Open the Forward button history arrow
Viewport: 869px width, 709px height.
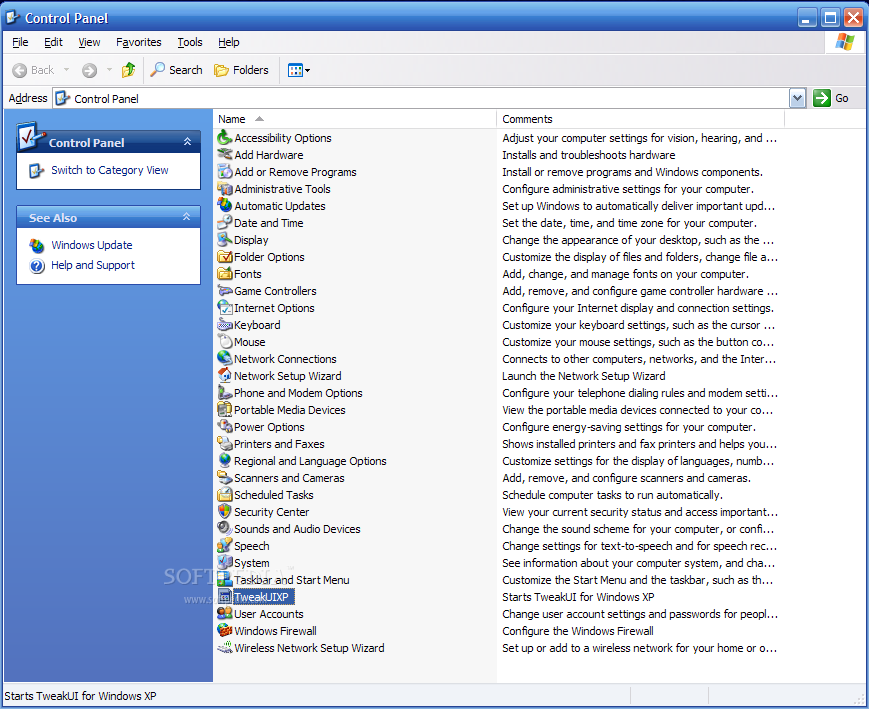109,70
